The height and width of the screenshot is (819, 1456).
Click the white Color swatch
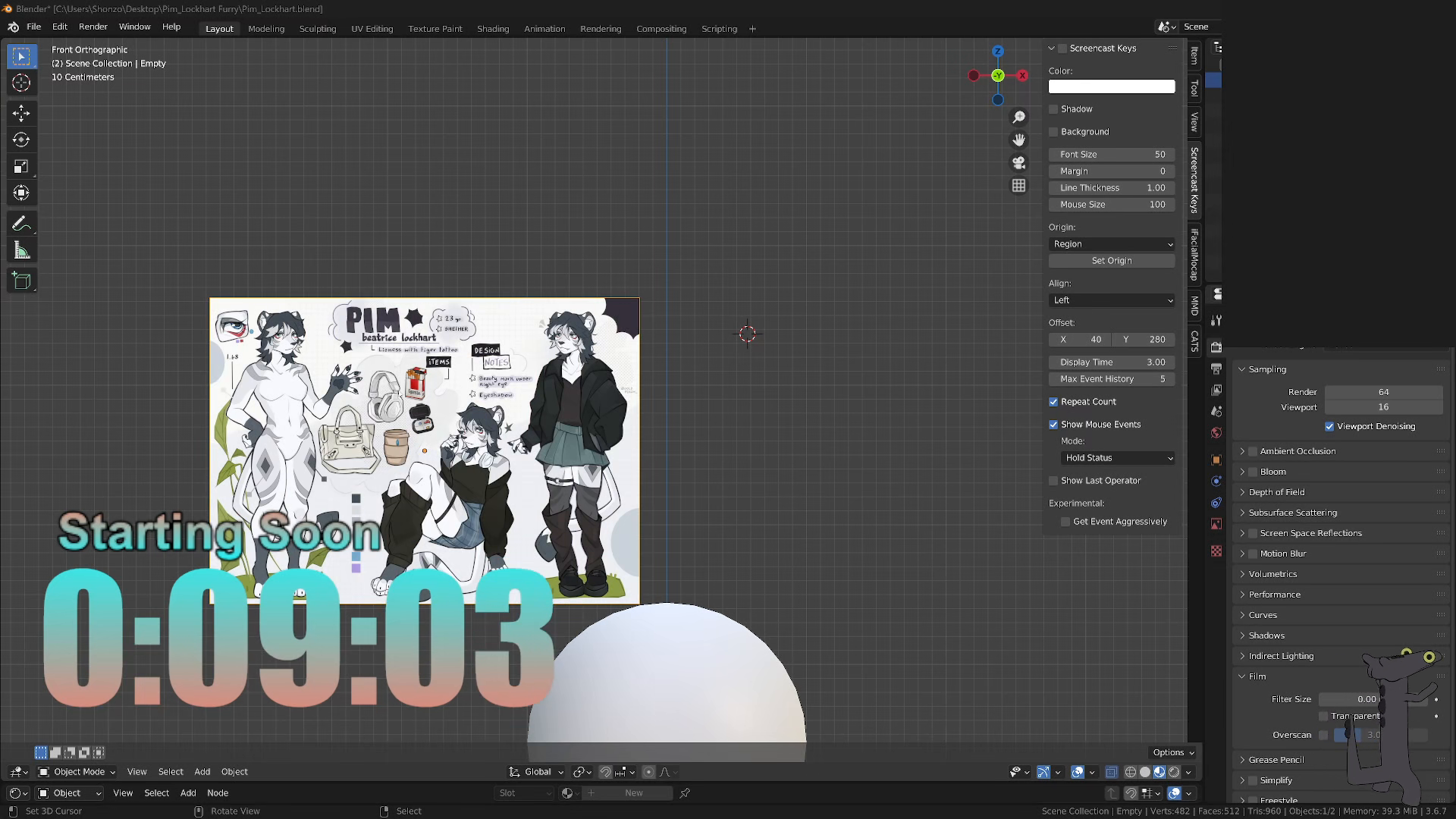(1112, 86)
